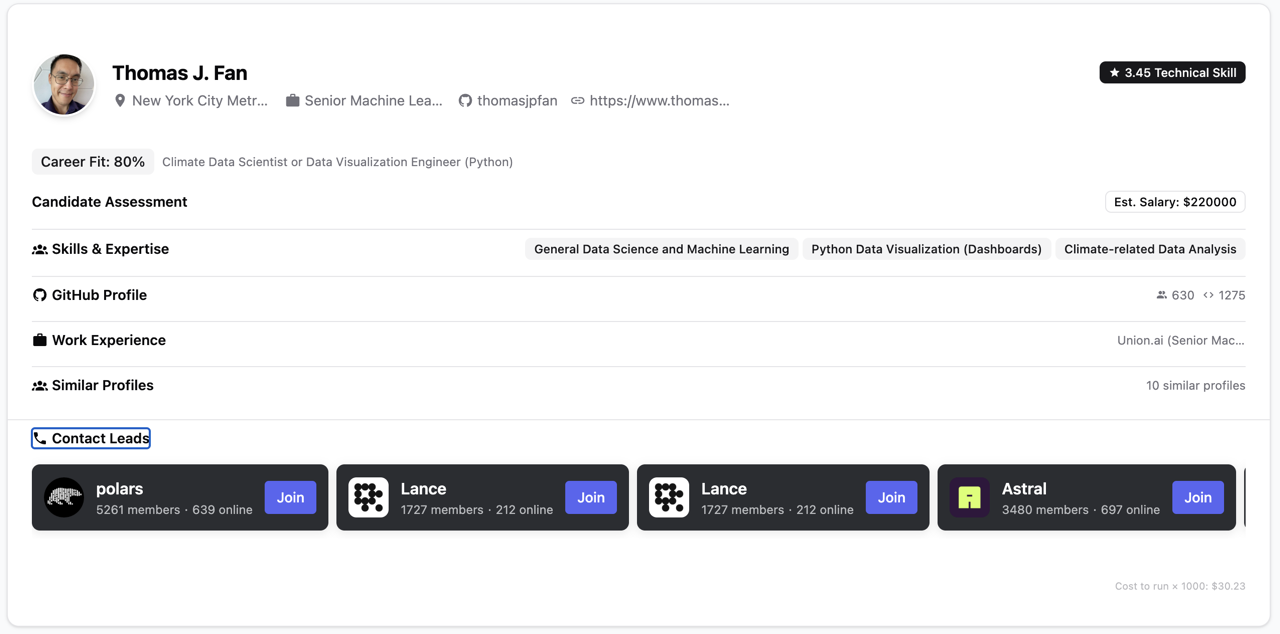Screen dimensions: 1280x634
Task: Click the location pin icon
Action: [x=120, y=101]
